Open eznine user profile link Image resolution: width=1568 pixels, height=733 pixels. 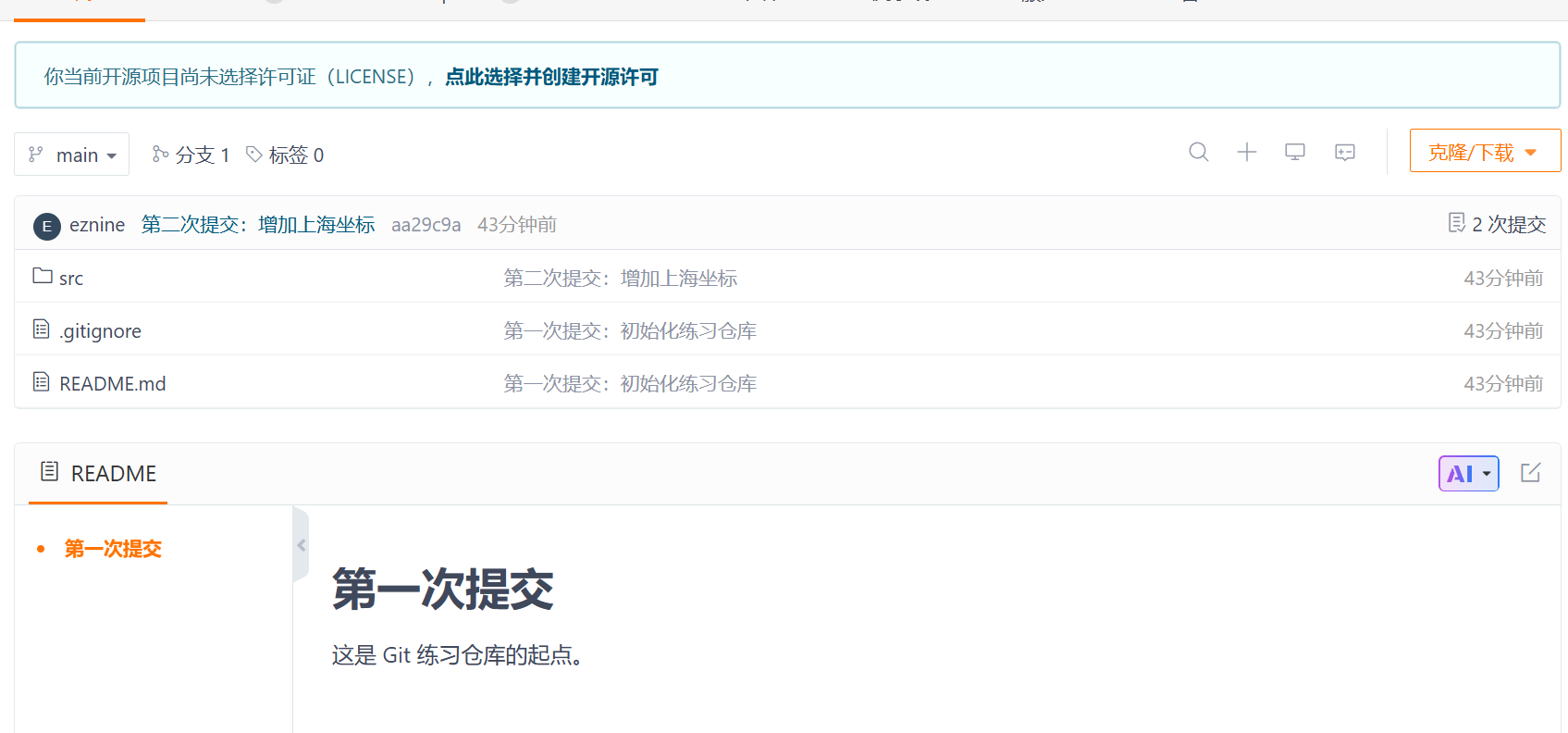coord(97,225)
